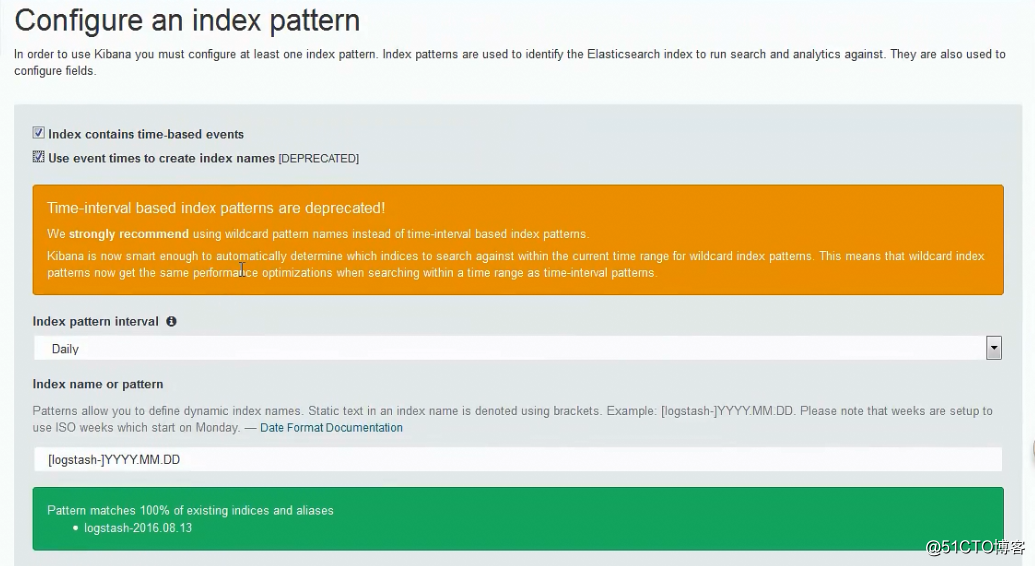
Task: Click the info icon beside Index pattern interval
Action: click(171, 322)
